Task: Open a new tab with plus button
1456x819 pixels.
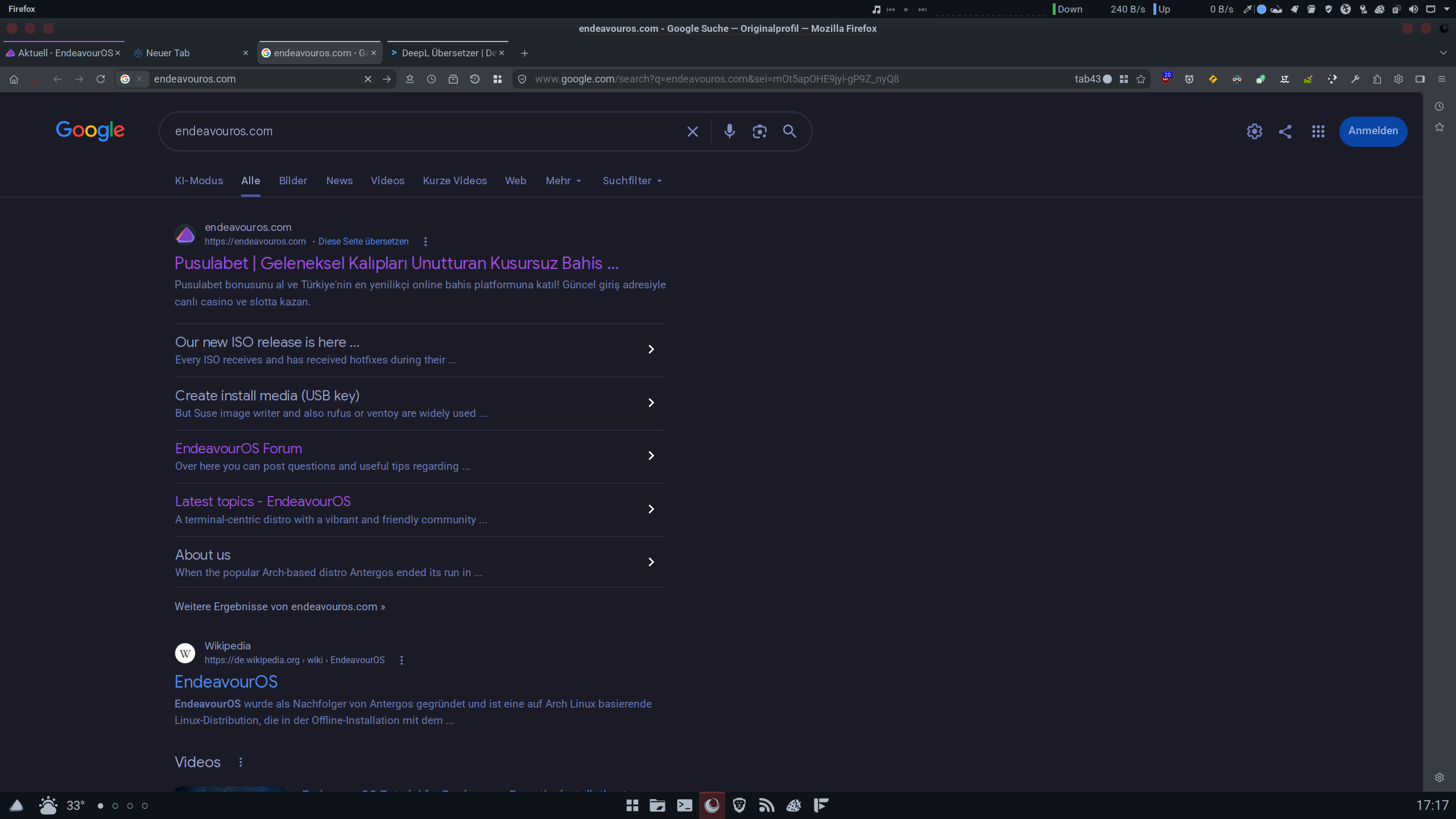Action: tap(524, 53)
